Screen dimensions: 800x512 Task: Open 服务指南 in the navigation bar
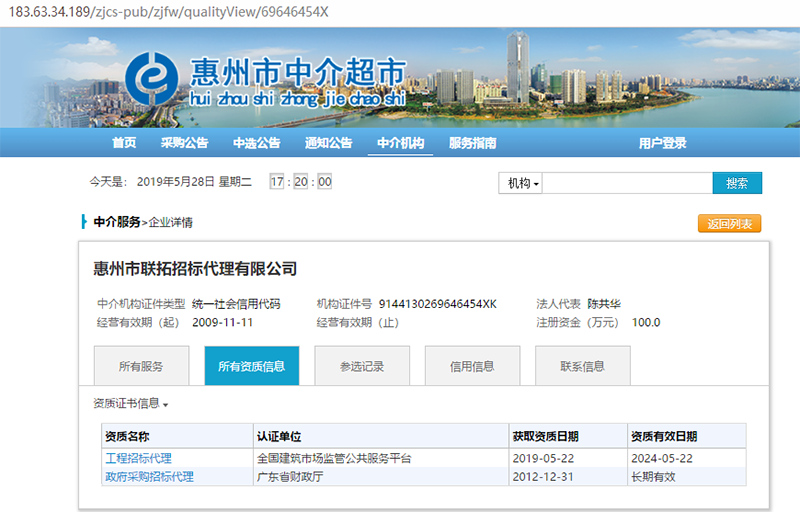pyautogui.click(x=472, y=143)
